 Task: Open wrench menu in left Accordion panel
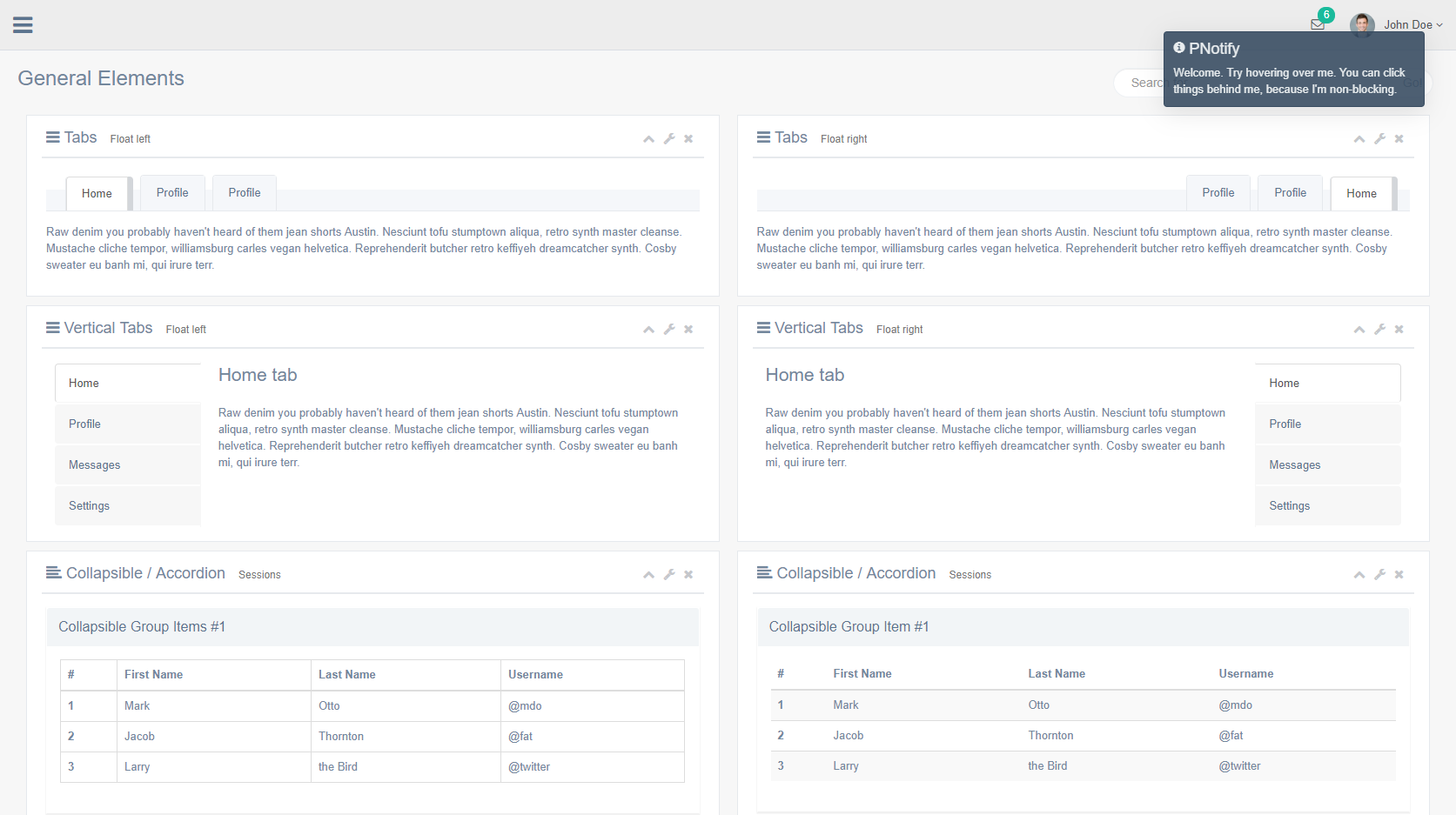coord(669,575)
